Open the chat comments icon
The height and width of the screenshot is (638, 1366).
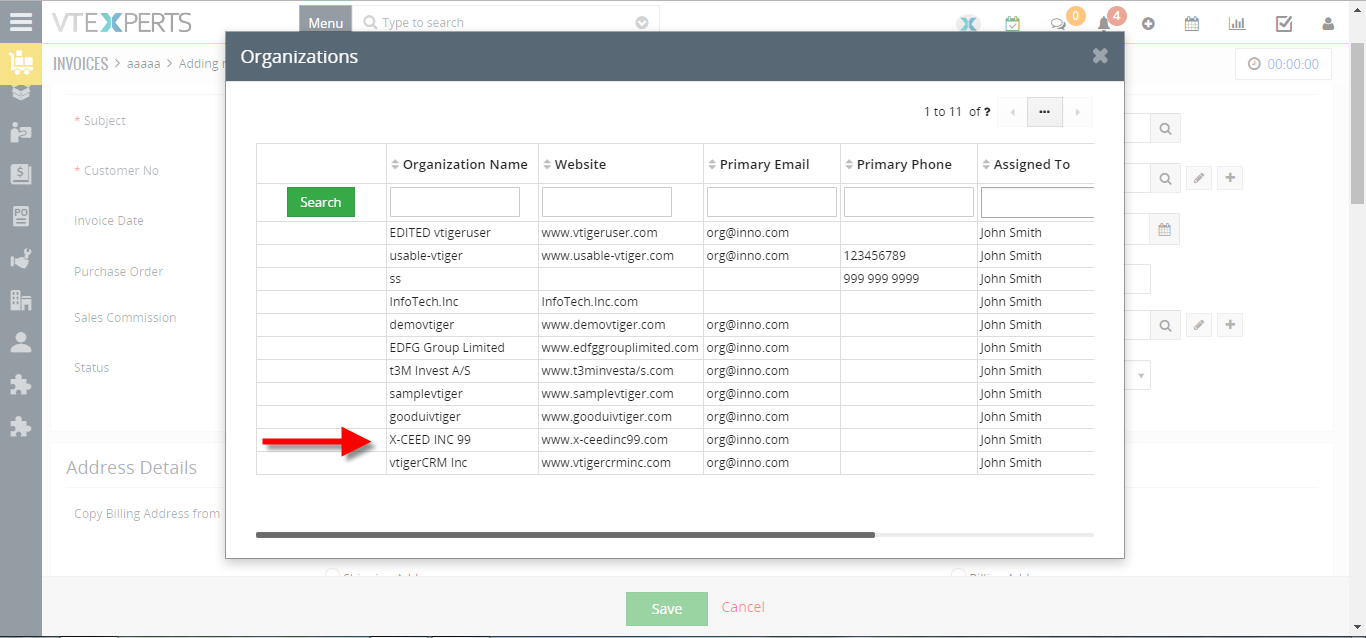pos(1058,24)
